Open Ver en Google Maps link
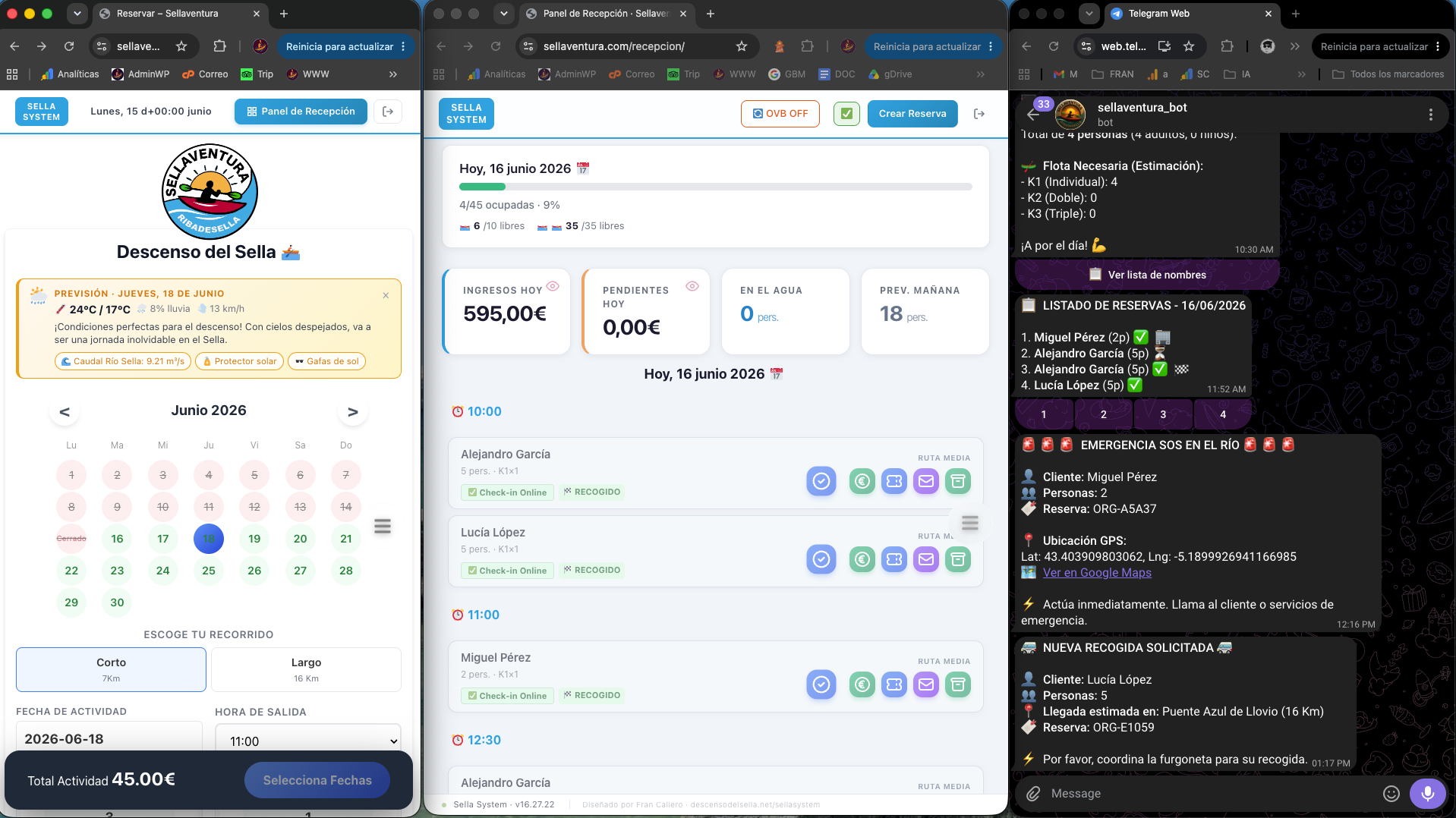The height and width of the screenshot is (818, 1456). click(1097, 573)
